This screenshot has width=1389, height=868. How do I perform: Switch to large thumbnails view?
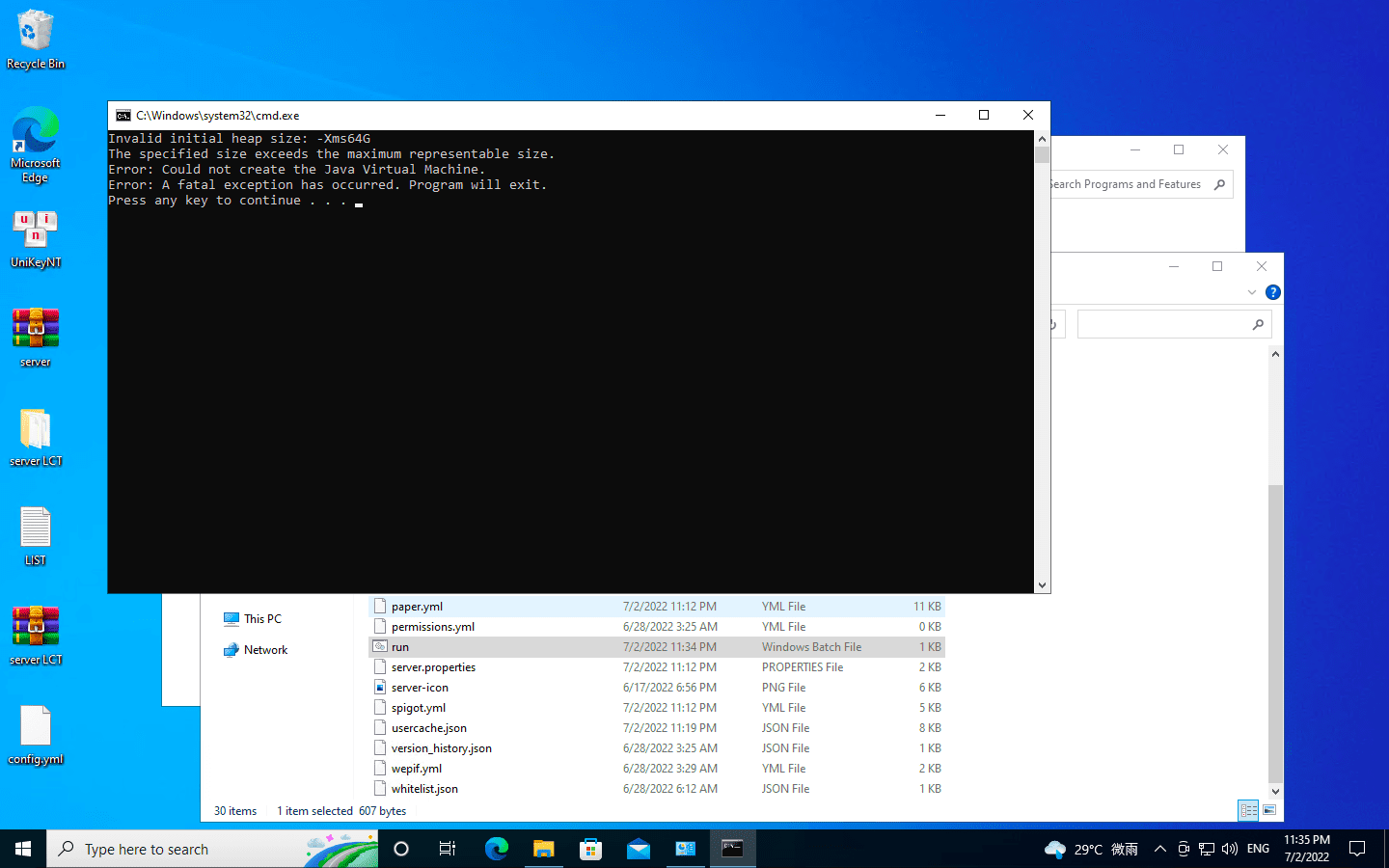tap(1269, 810)
